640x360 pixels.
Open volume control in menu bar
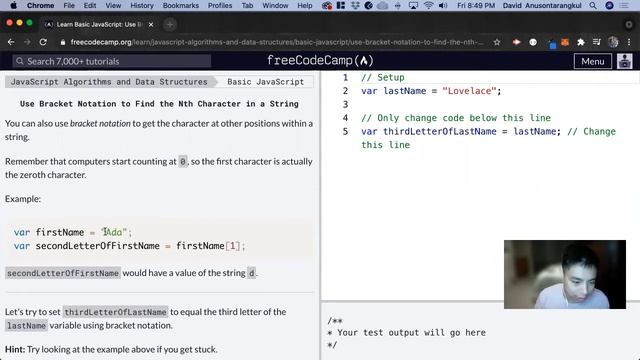click(443, 5)
